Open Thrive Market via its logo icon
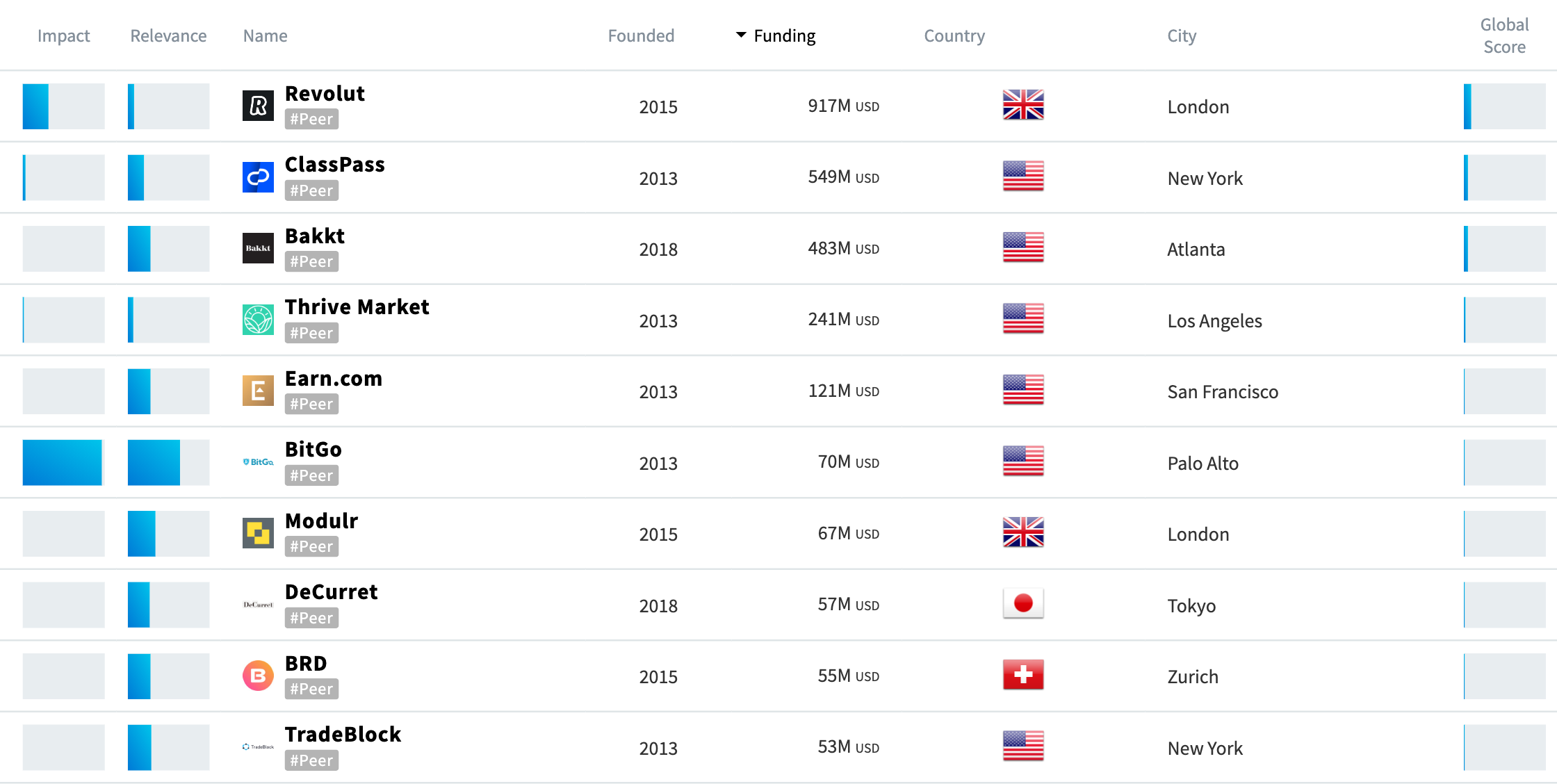Screen dimensions: 1557x784 258,319
